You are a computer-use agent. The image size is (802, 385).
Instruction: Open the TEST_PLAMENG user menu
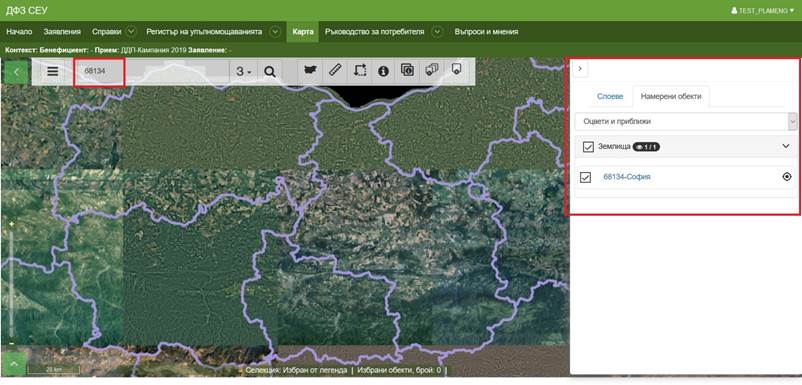(x=763, y=10)
